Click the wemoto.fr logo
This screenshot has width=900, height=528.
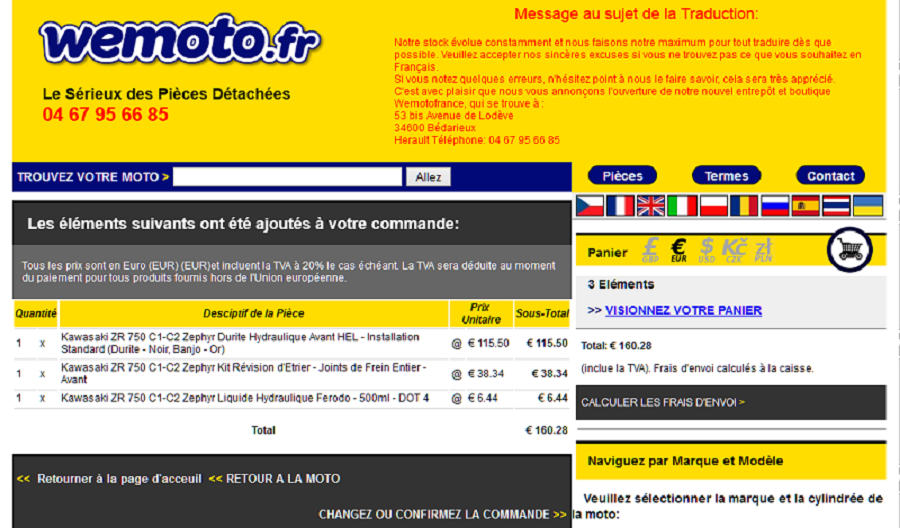coord(180,40)
